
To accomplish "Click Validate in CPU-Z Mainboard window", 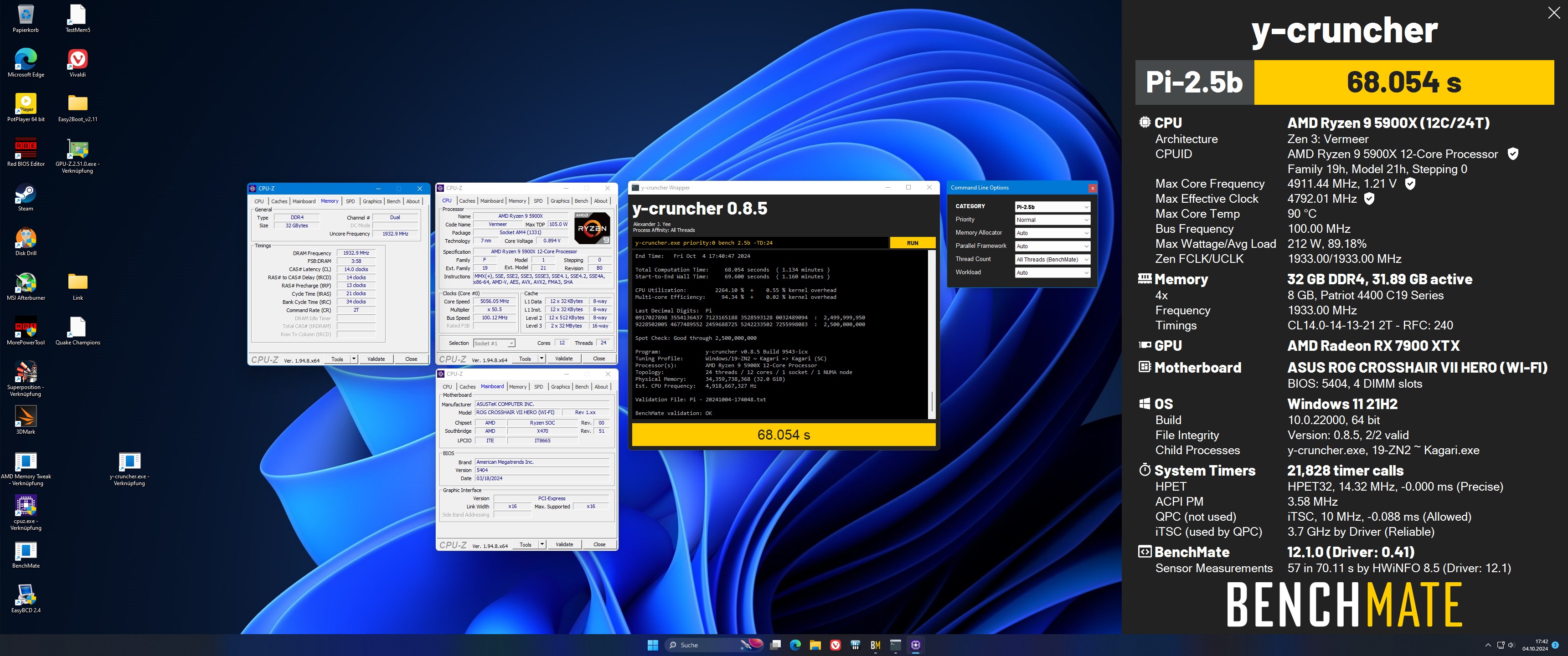I will coord(564,545).
